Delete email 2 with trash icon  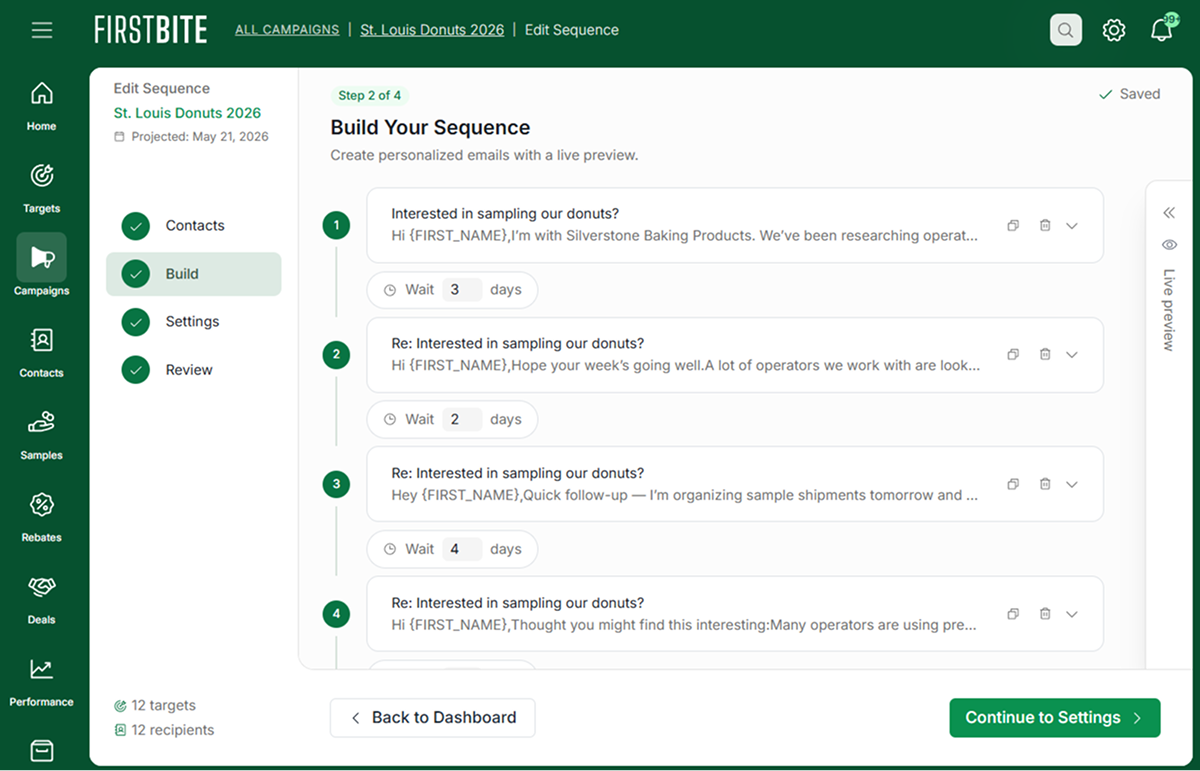1045,354
